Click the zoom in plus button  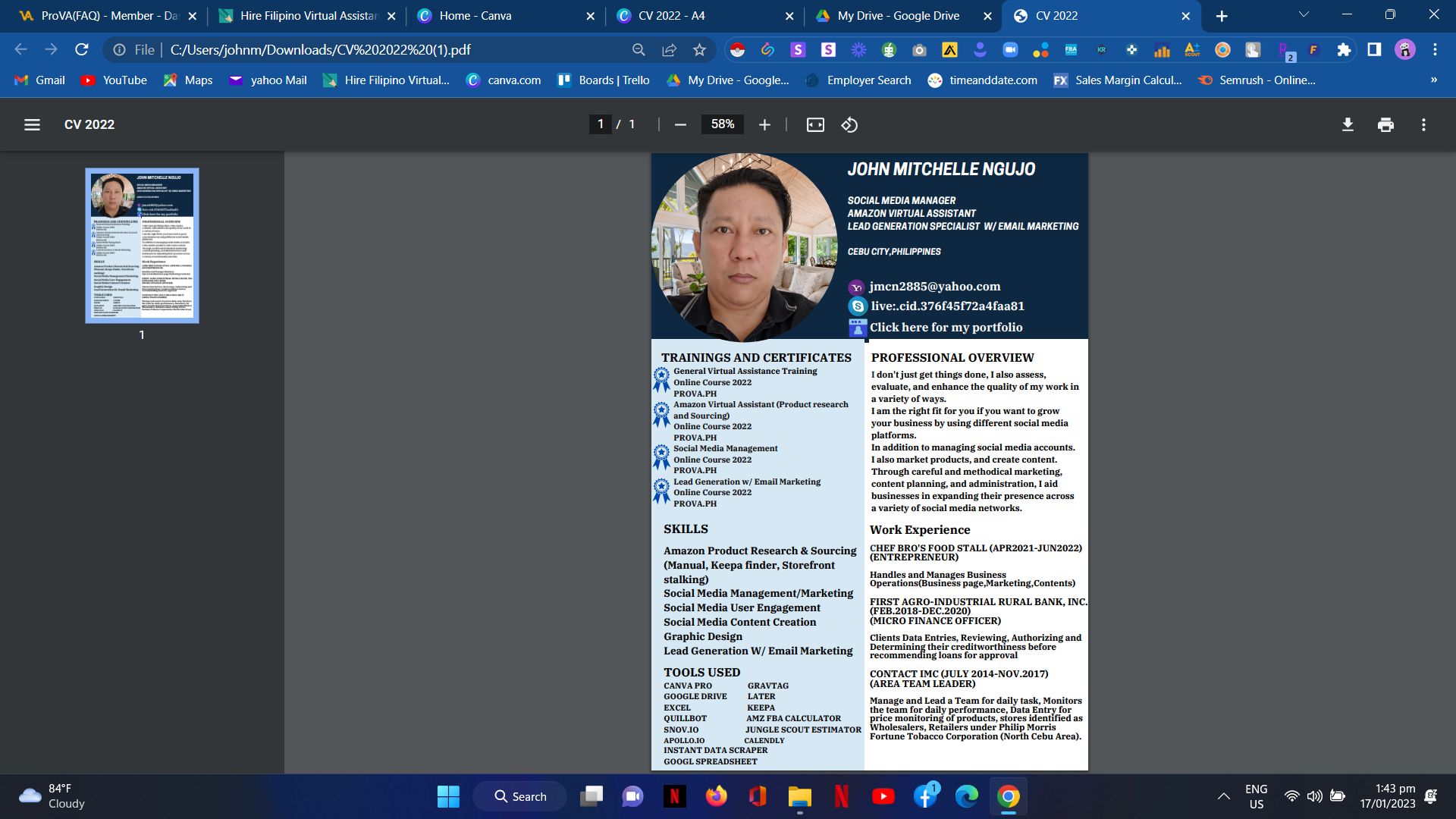(764, 124)
